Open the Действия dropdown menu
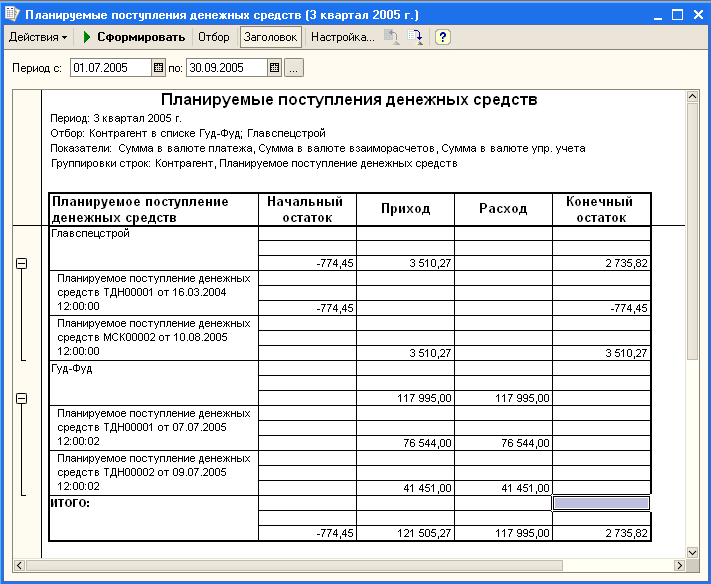Viewport: 711px width, 584px height. [x=38, y=37]
